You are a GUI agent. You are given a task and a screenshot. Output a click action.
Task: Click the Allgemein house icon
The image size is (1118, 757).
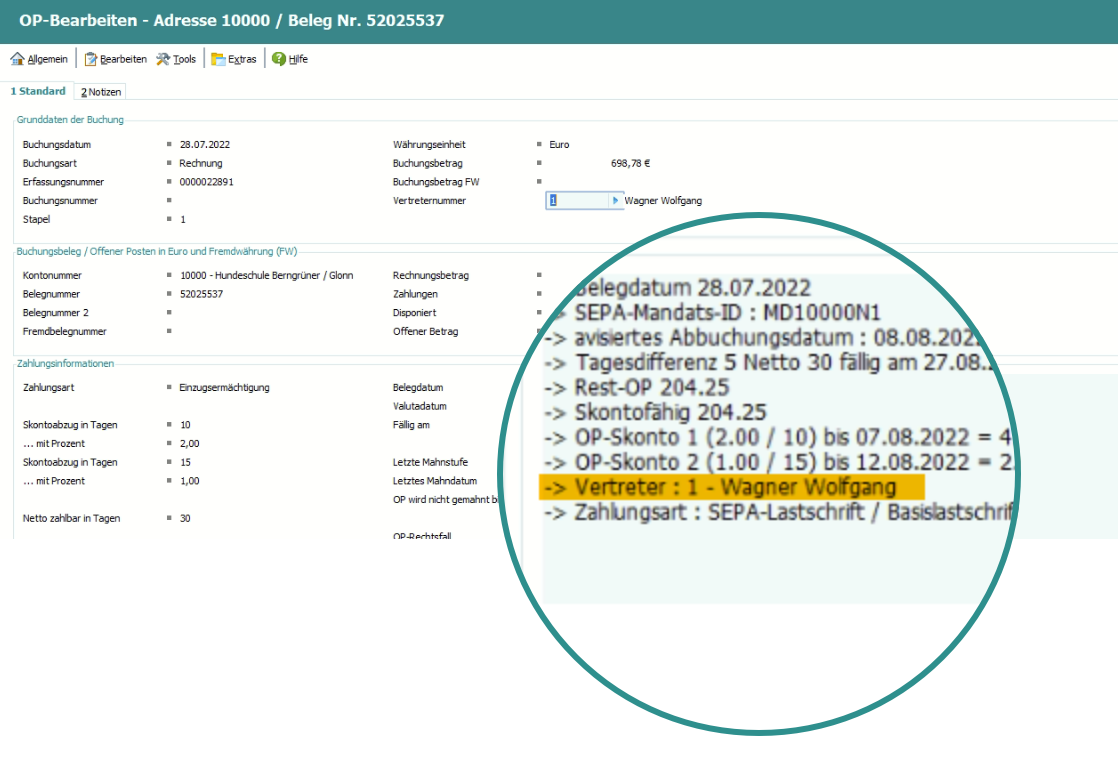click(17, 59)
